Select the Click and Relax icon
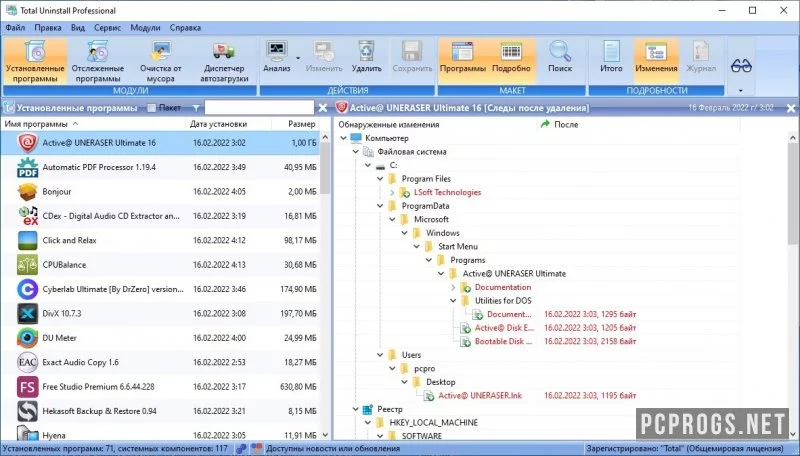Screen dimensions: 800x456 point(28,240)
